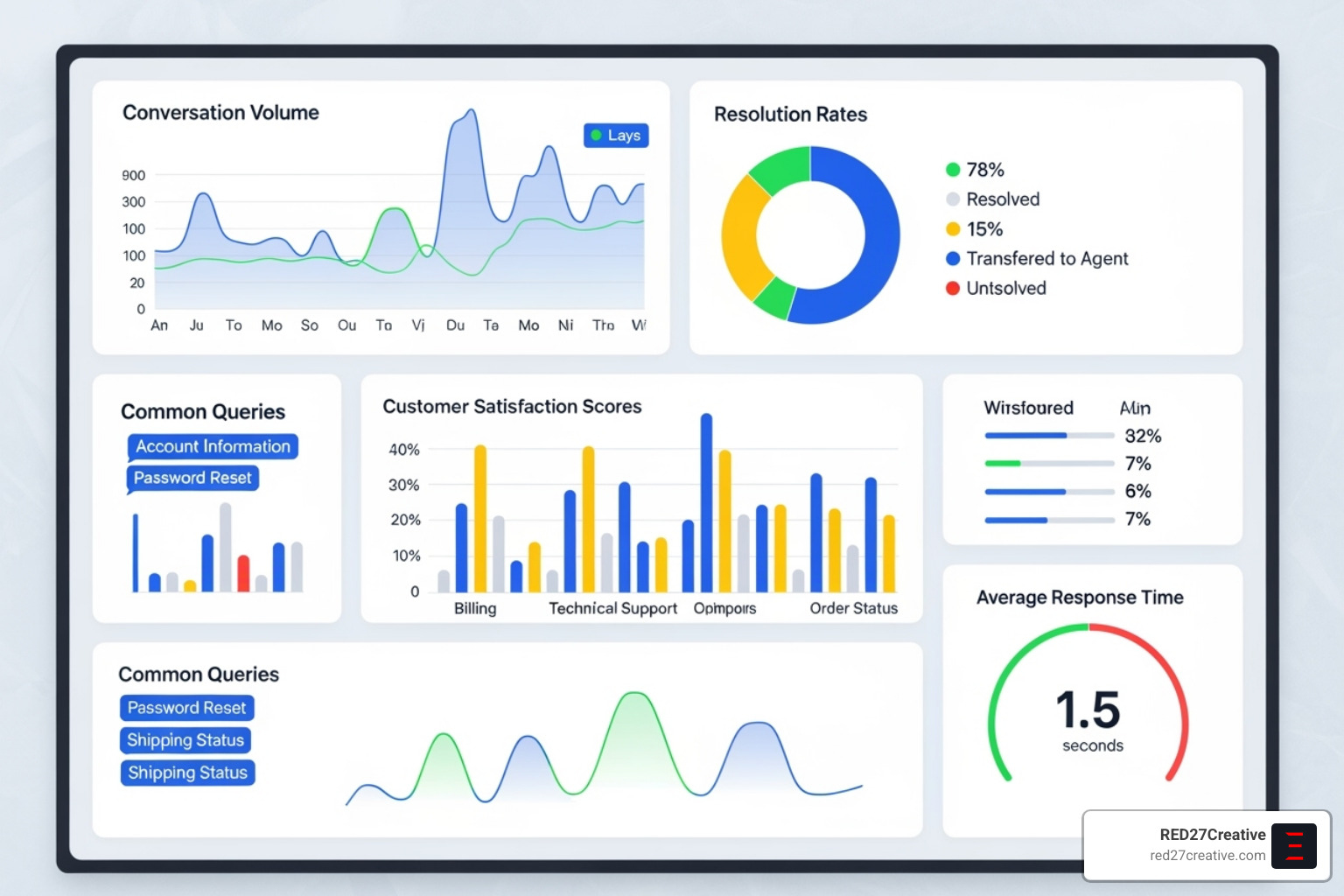Click the green dot inside the Lays badge
This screenshot has width=1344, height=896.
point(597,136)
